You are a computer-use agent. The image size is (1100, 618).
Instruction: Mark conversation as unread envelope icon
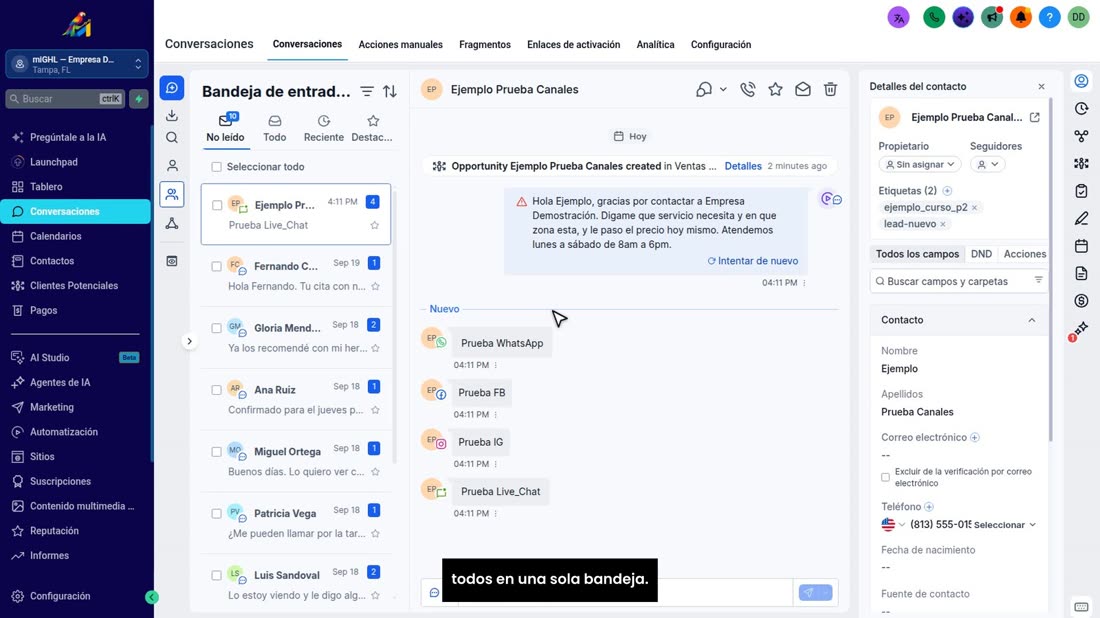click(x=803, y=89)
